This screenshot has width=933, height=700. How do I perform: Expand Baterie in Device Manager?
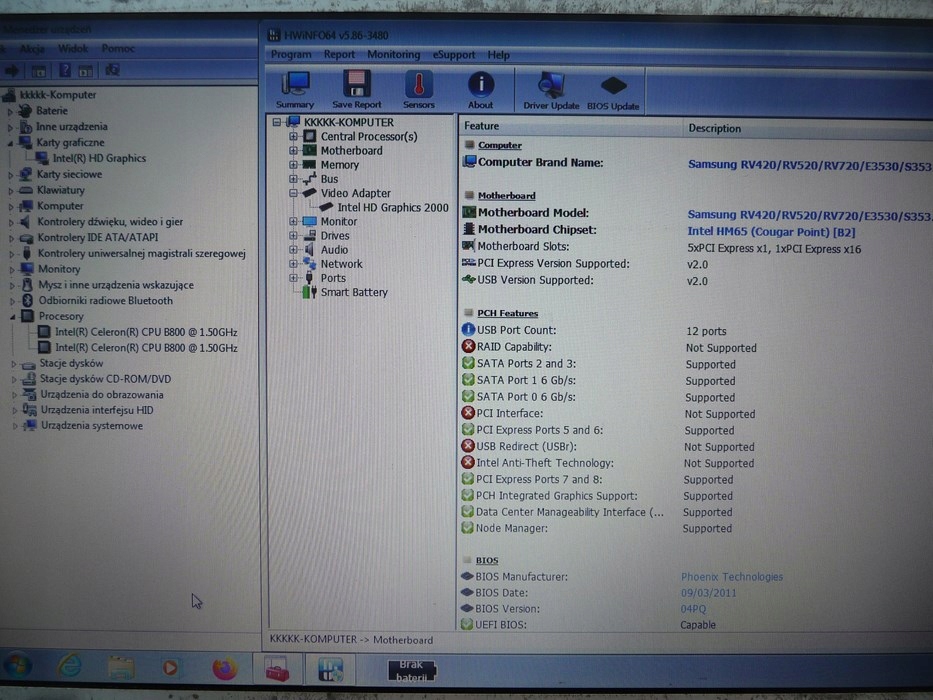click(x=10, y=111)
